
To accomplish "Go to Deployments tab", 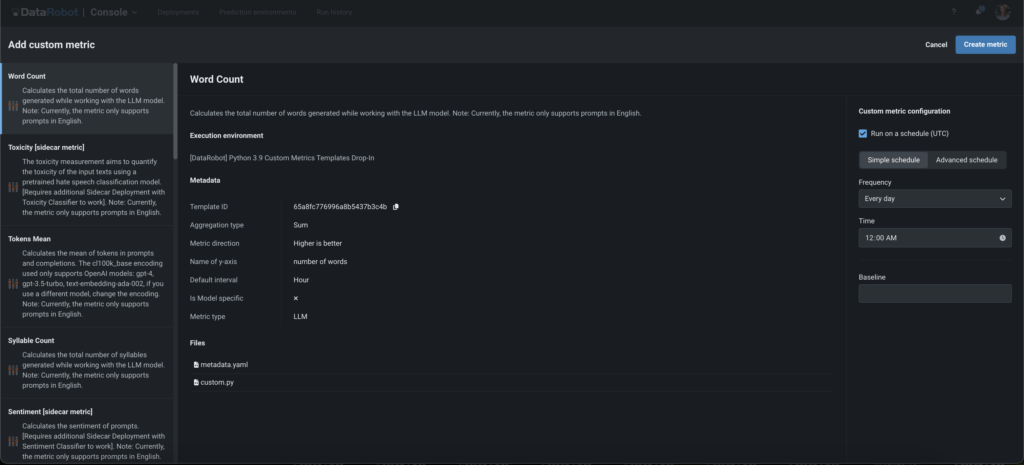I will pos(178,12).
